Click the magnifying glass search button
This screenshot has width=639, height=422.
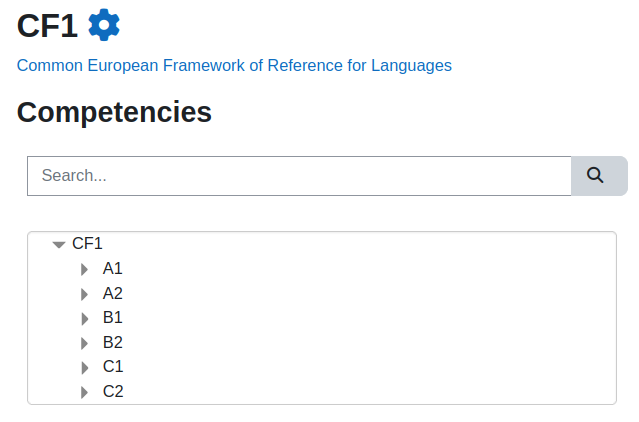[x=599, y=176]
